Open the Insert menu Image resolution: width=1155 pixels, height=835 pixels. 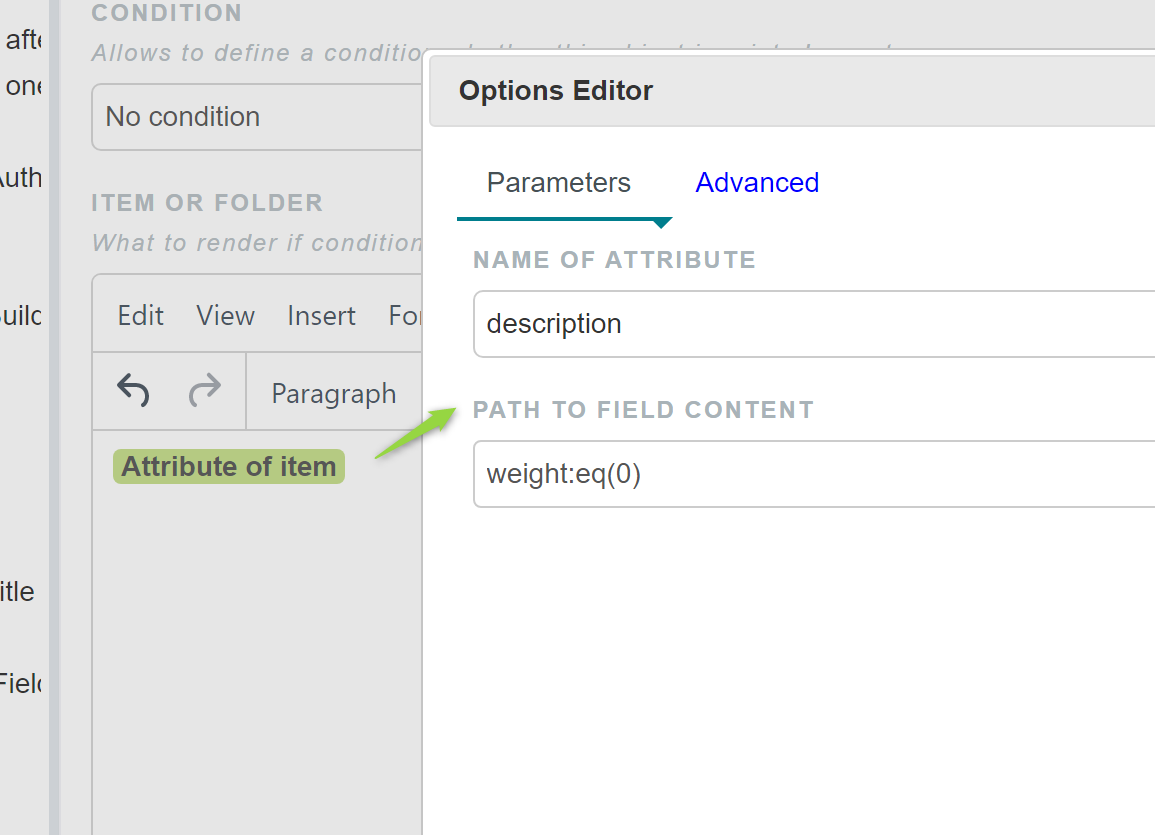(x=321, y=316)
